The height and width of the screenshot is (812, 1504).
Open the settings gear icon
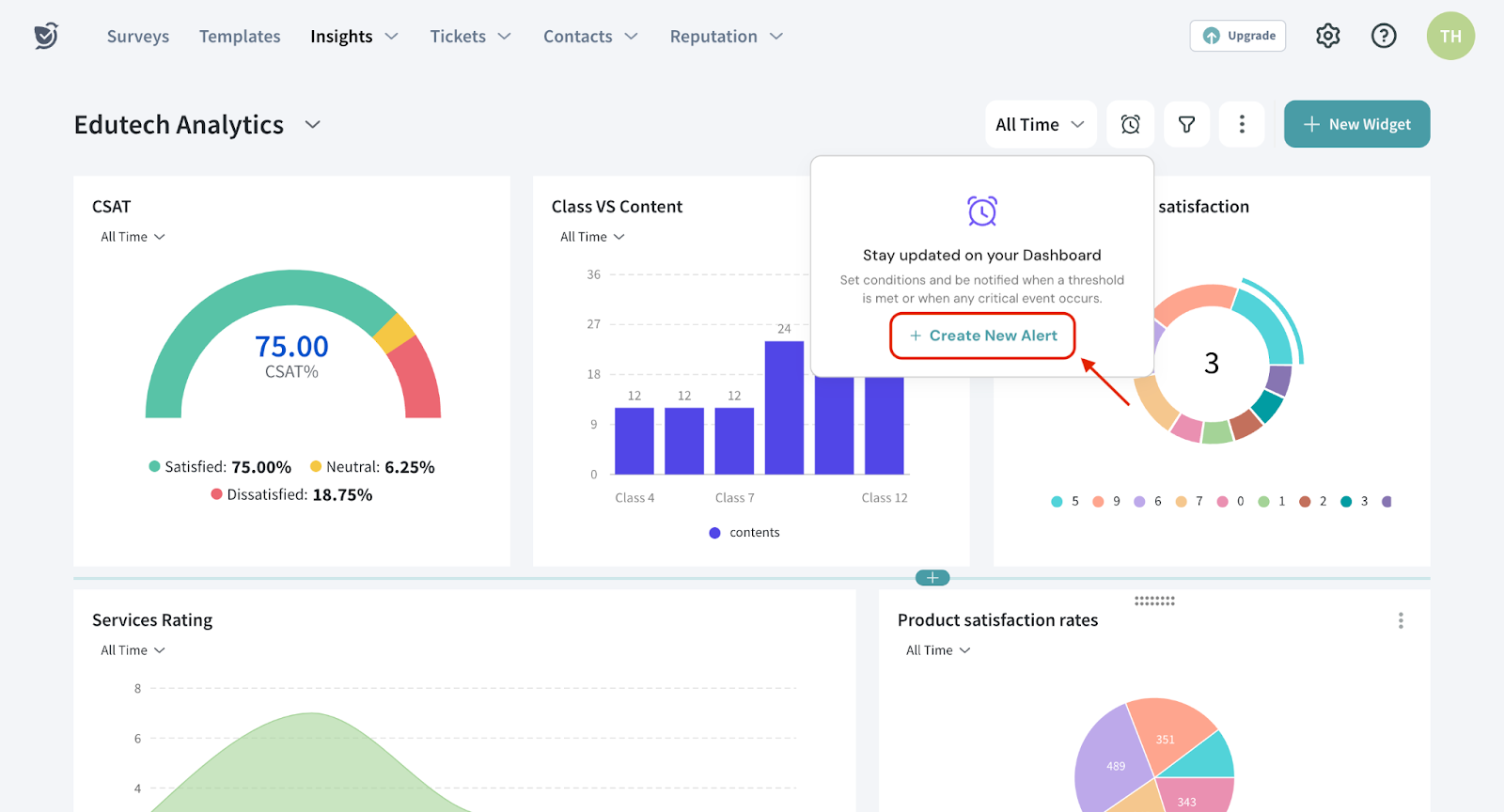[1327, 36]
